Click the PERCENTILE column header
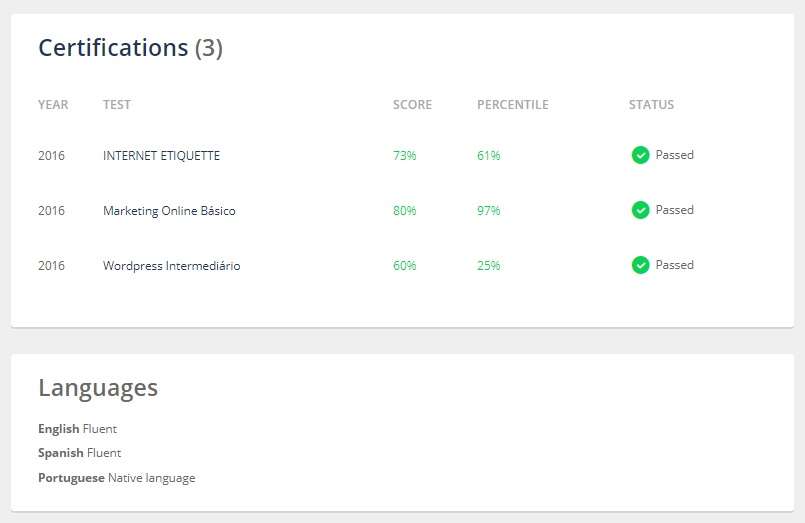The image size is (805, 523). 512,105
